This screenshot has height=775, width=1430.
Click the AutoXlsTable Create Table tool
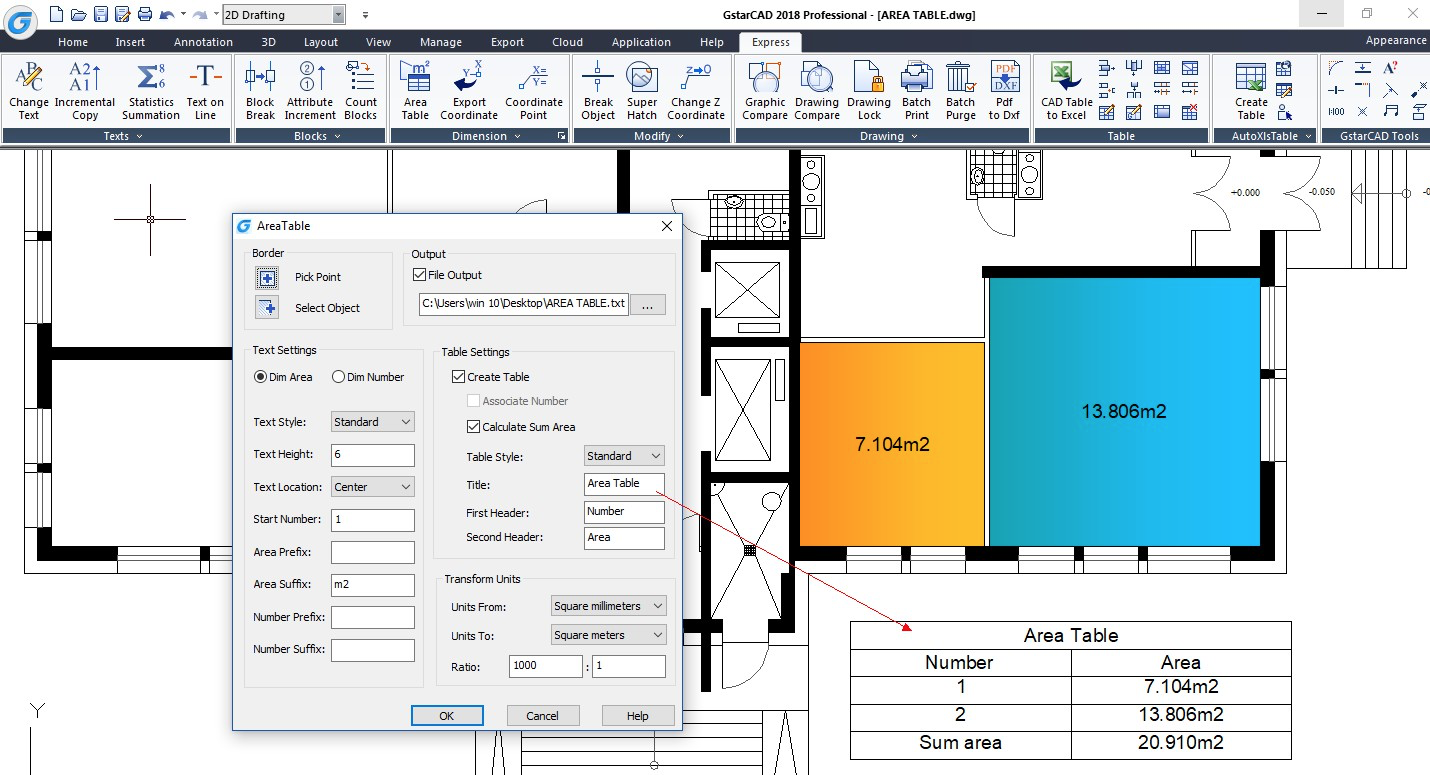[1251, 91]
